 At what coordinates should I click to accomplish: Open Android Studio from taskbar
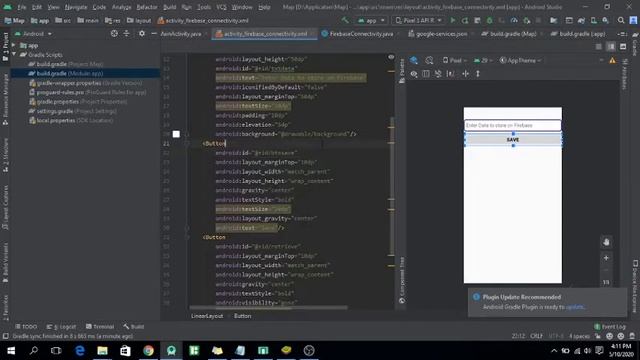click(x=171, y=350)
